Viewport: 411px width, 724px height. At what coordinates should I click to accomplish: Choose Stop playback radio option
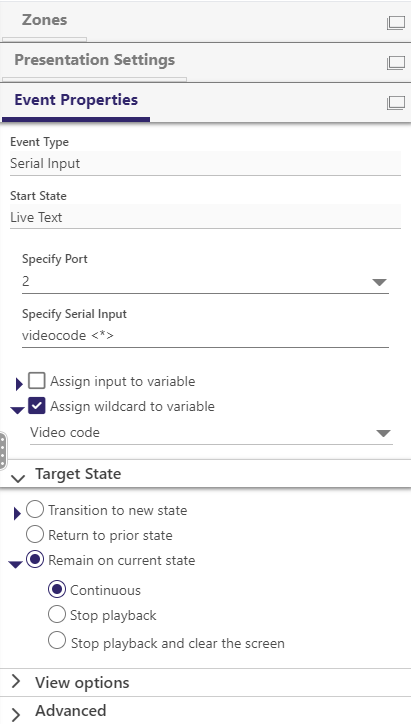coord(57,615)
